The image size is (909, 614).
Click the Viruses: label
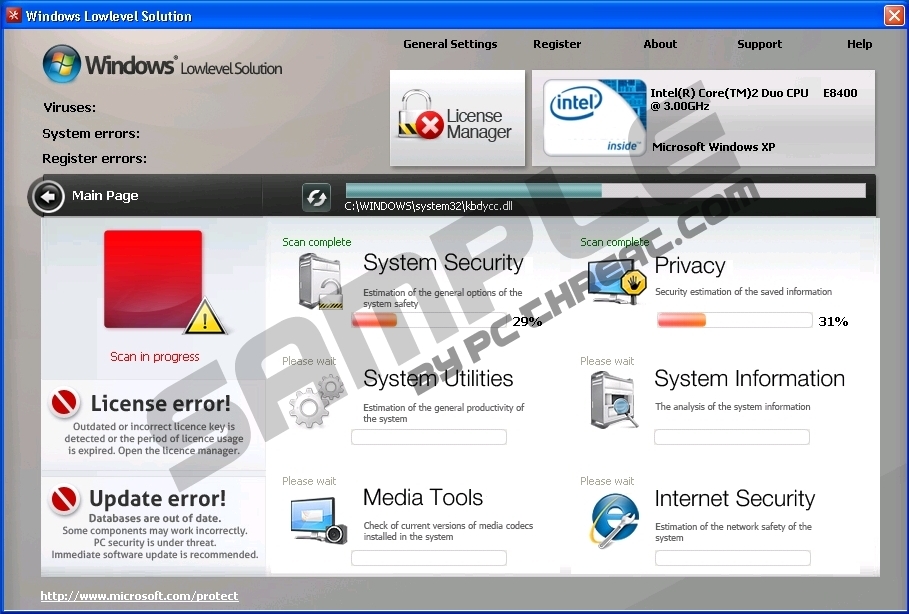point(69,108)
